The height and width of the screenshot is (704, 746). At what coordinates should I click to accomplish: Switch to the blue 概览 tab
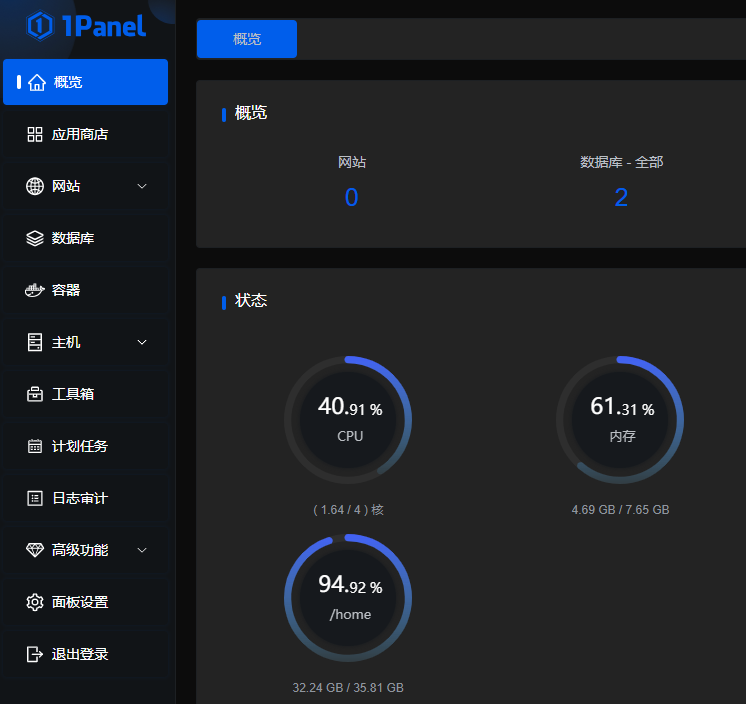pyautogui.click(x=247, y=39)
